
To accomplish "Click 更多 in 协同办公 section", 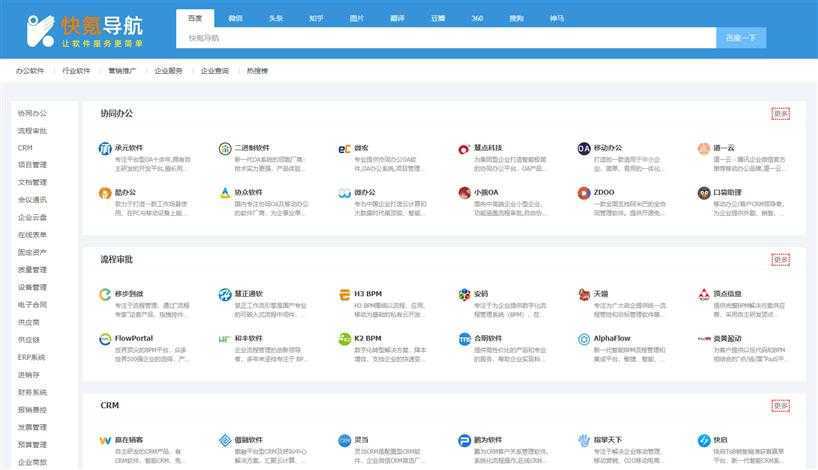I will point(780,113).
